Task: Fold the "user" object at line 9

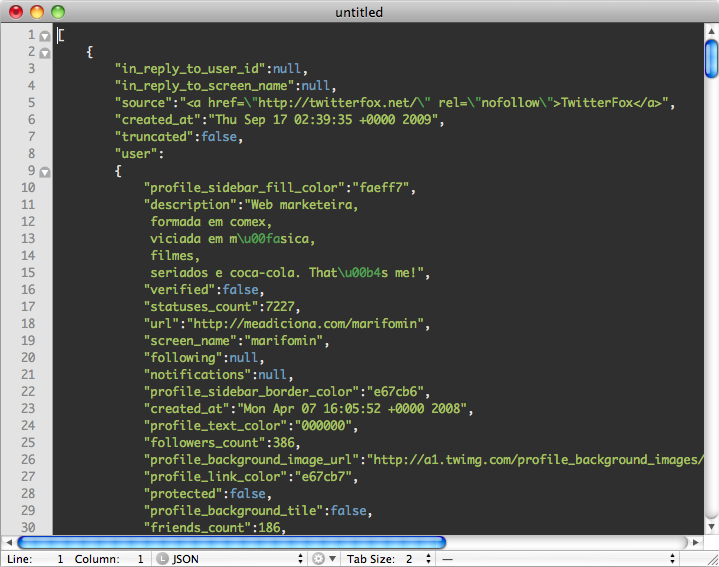Action: pos(45,172)
